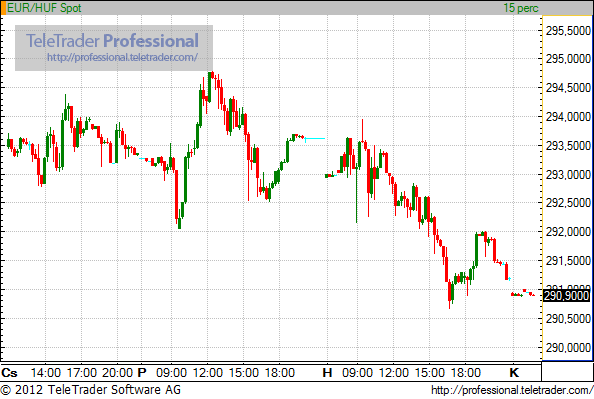Click the 2012 TeleTrader Software AG copyright
This screenshot has height=399, width=594.
[x=91, y=390]
